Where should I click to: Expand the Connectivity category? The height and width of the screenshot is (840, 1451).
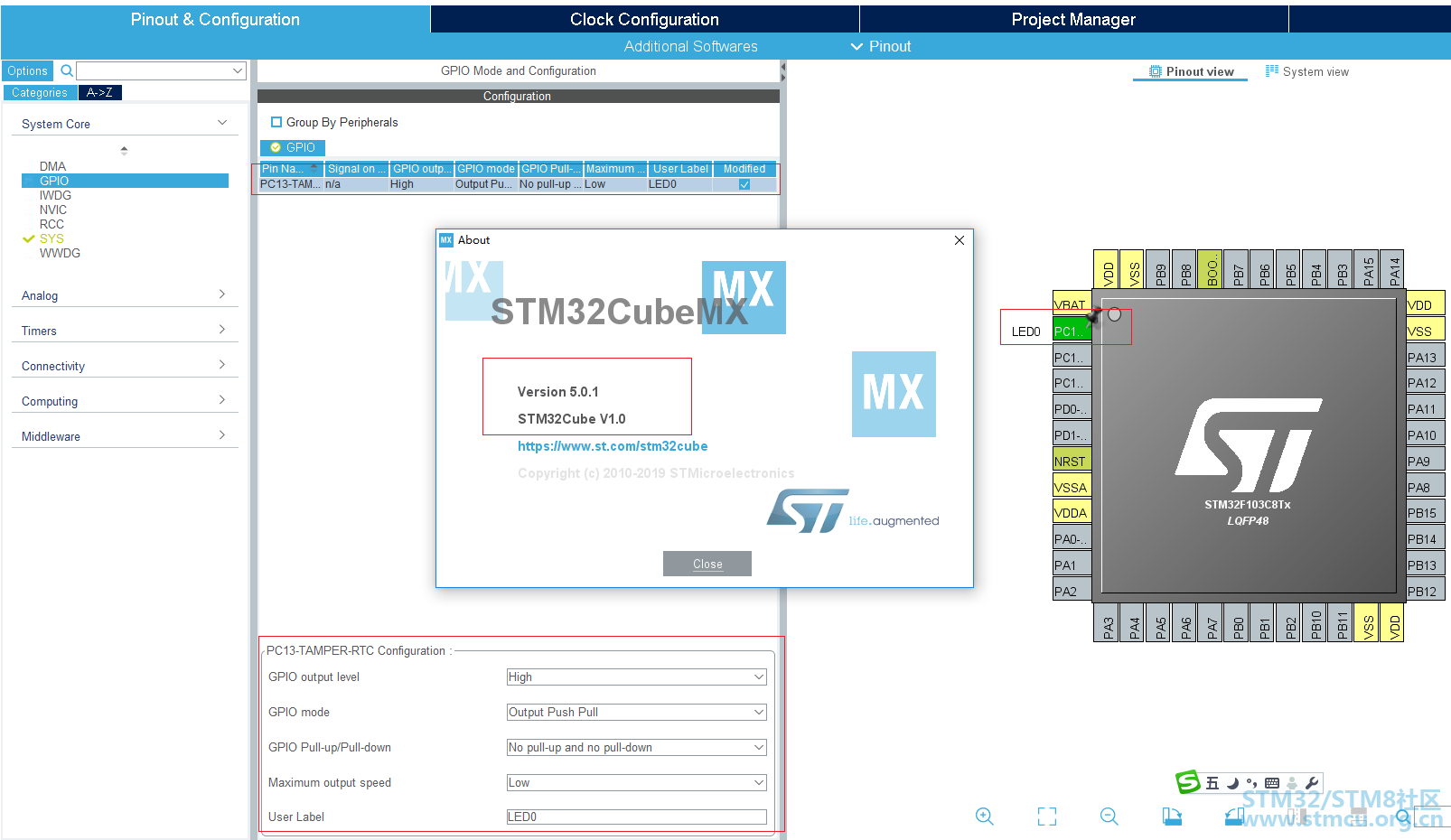pyautogui.click(x=222, y=365)
